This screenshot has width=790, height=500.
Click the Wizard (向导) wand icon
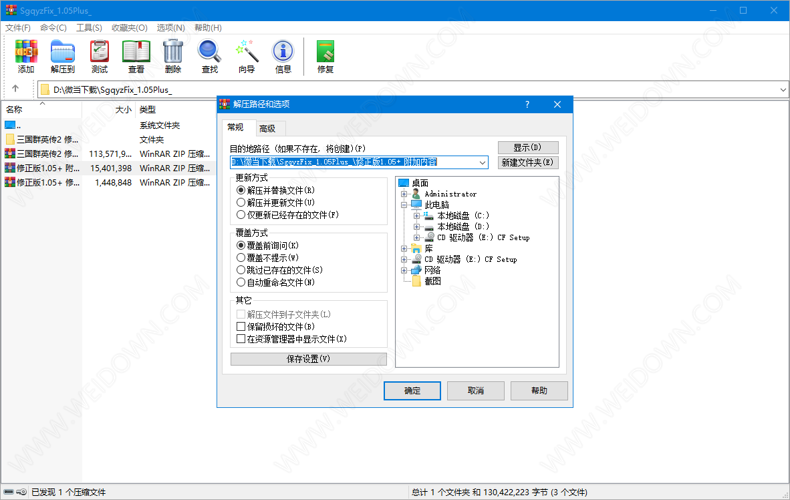pos(246,56)
